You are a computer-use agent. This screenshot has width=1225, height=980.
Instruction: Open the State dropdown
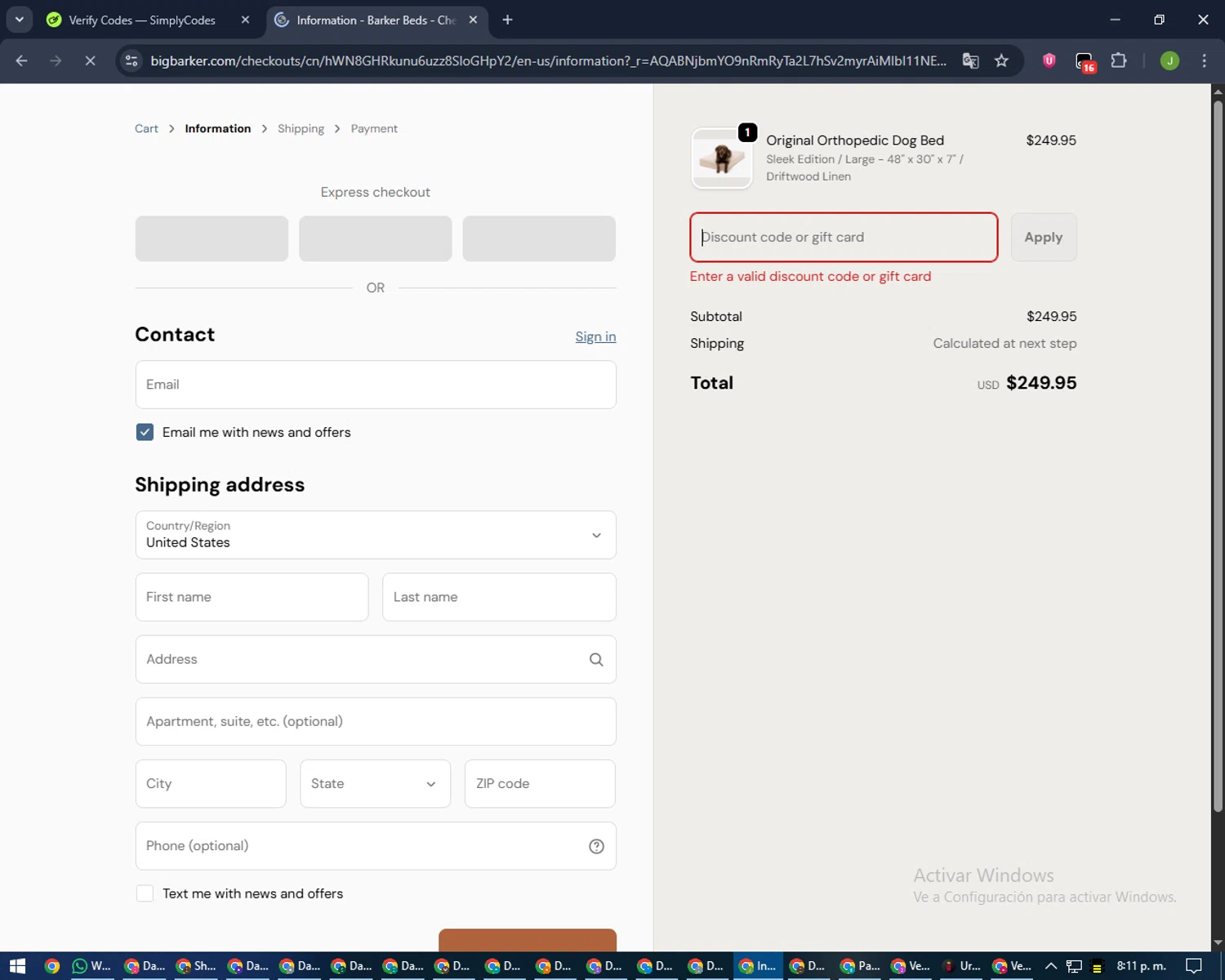[375, 784]
